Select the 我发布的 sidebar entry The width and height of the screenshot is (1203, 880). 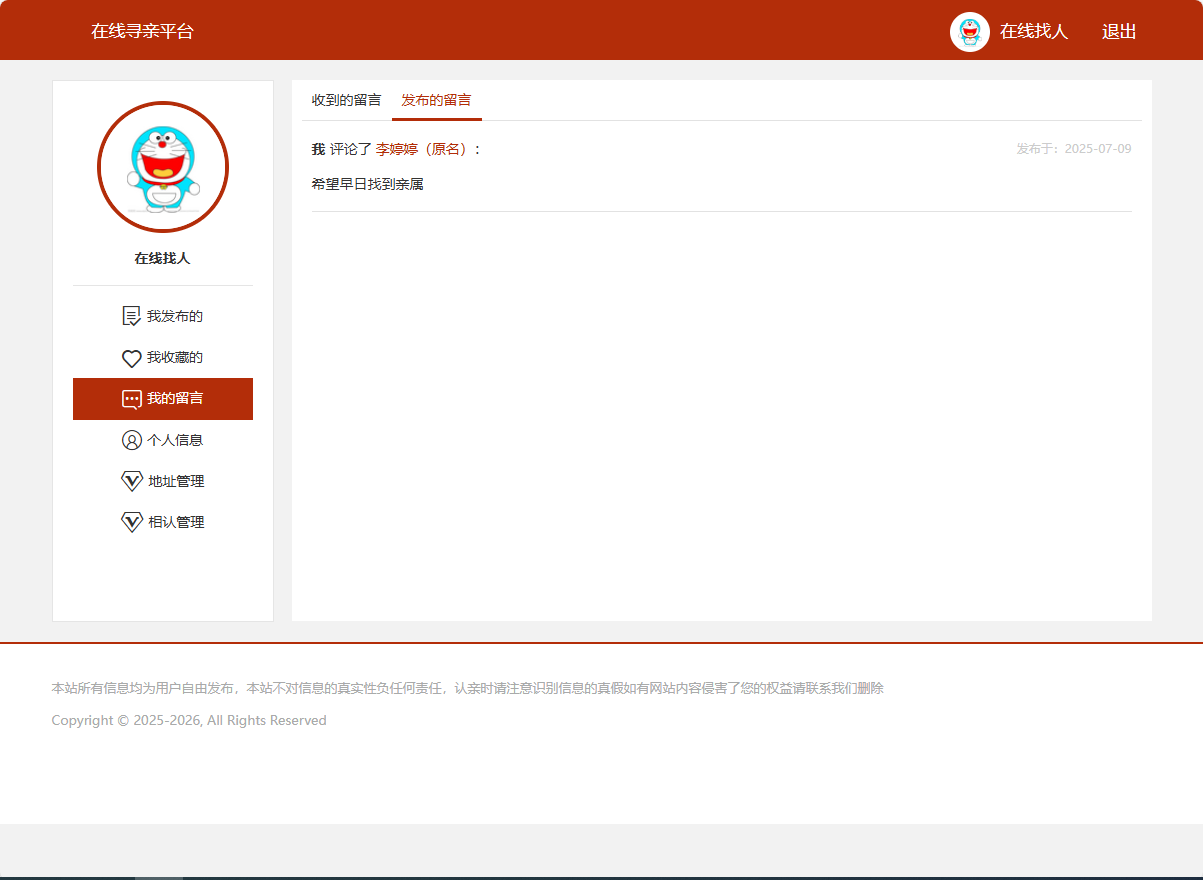175,315
